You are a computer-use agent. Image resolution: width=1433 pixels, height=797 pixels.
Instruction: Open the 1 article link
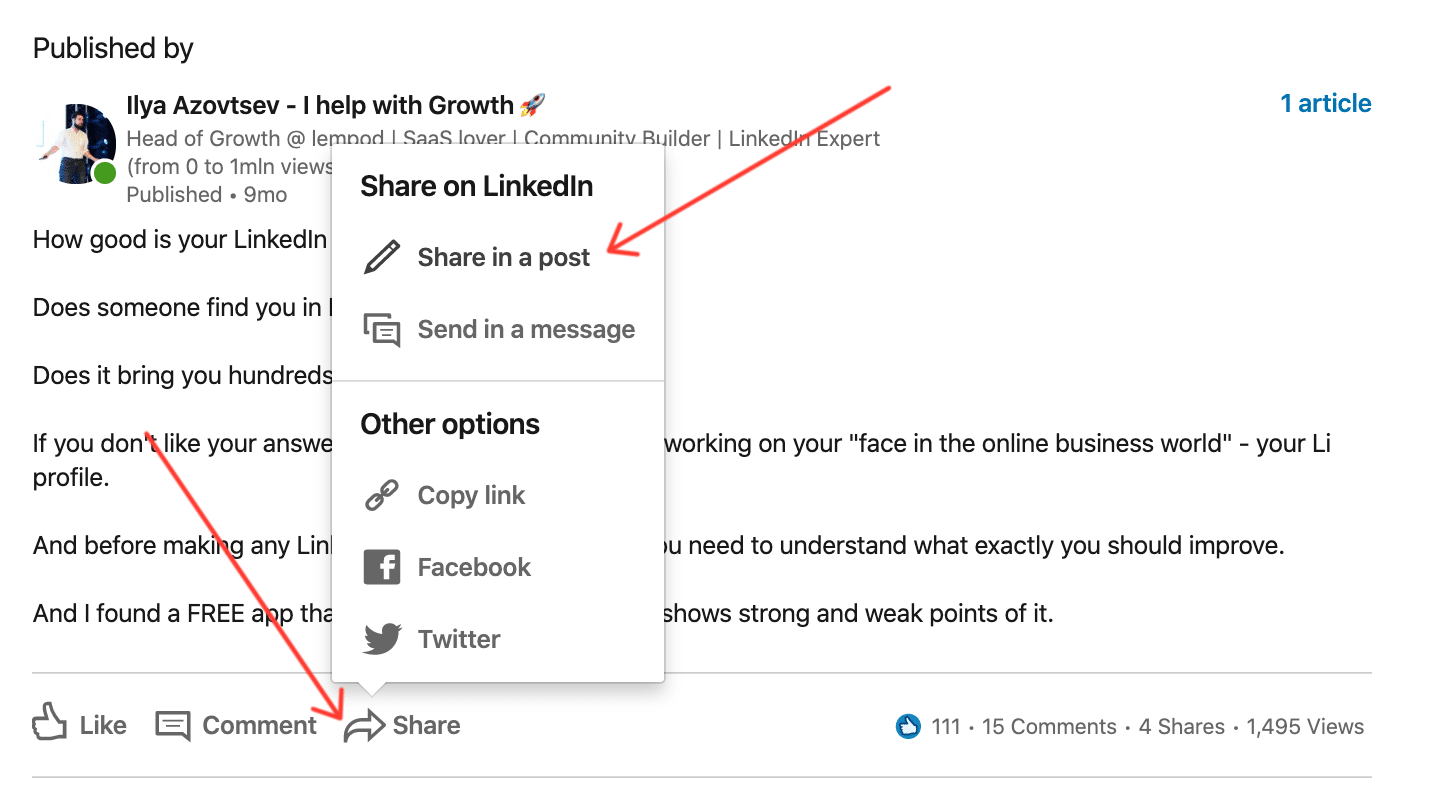click(1324, 103)
